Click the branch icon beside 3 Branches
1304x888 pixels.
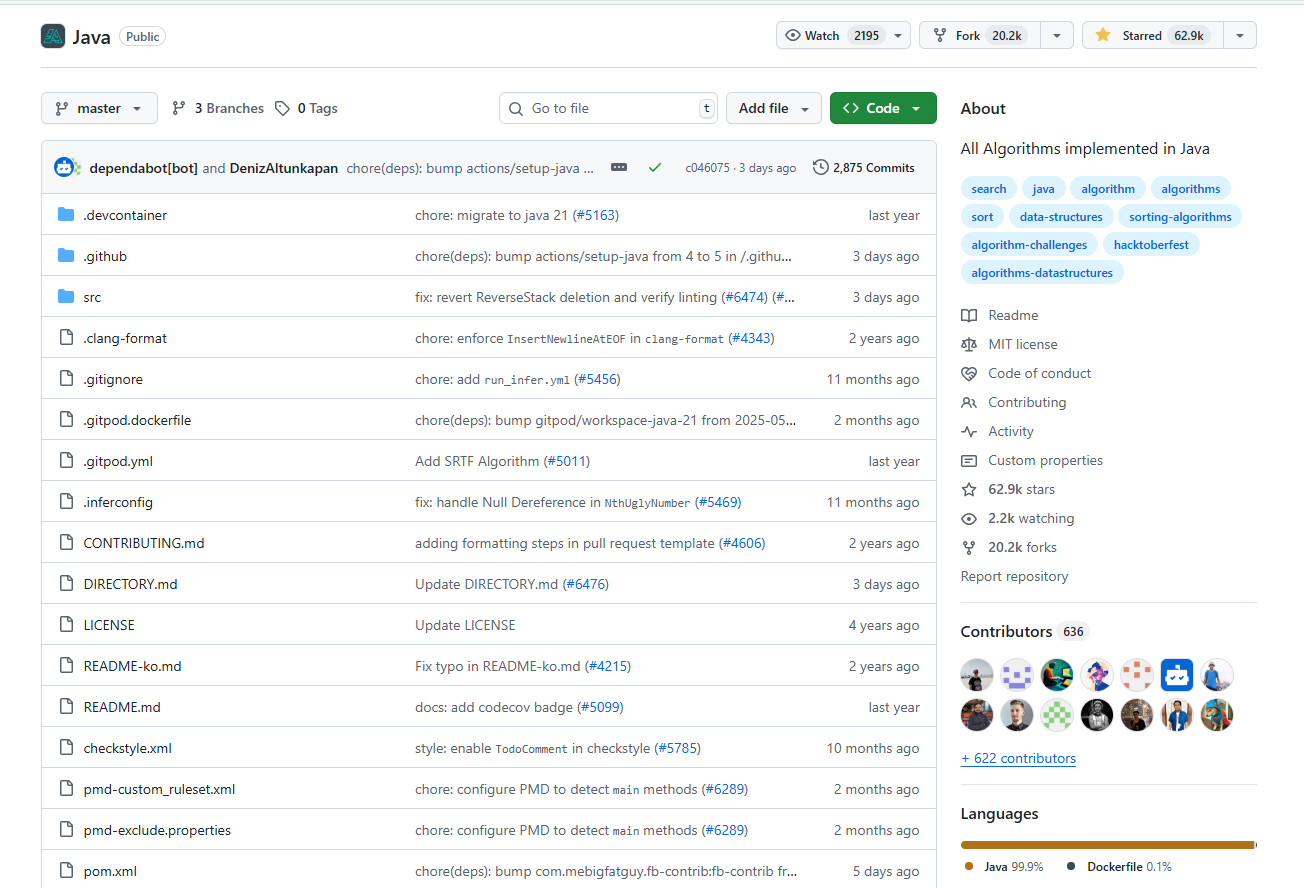pyautogui.click(x=179, y=108)
